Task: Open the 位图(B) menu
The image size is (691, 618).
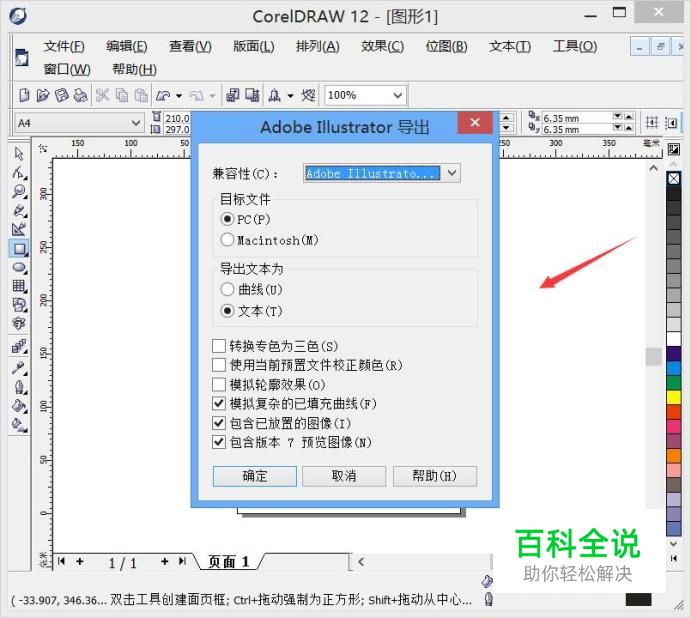Action: pyautogui.click(x=446, y=46)
